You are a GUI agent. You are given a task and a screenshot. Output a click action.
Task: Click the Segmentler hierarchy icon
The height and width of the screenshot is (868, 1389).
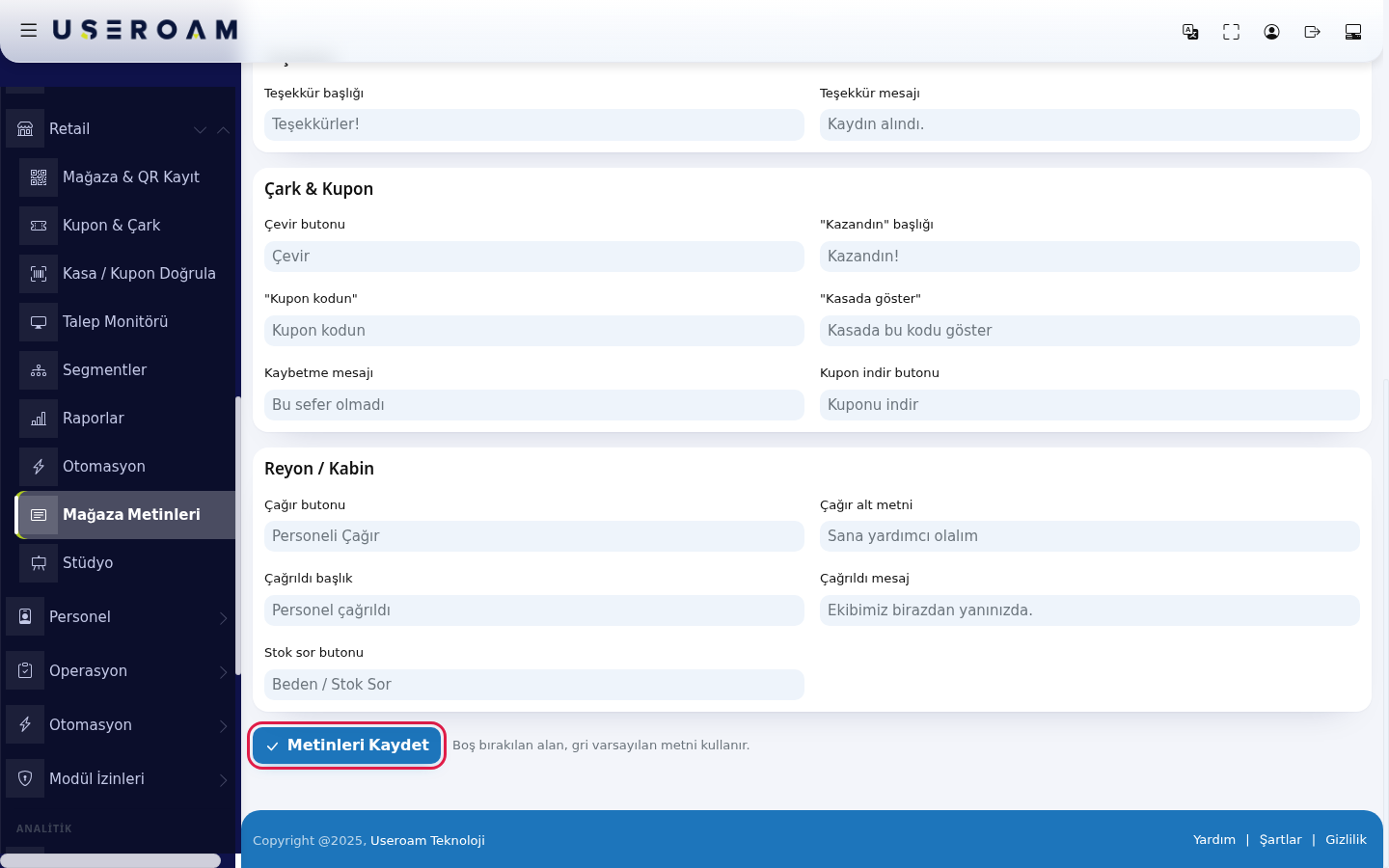coord(39,370)
